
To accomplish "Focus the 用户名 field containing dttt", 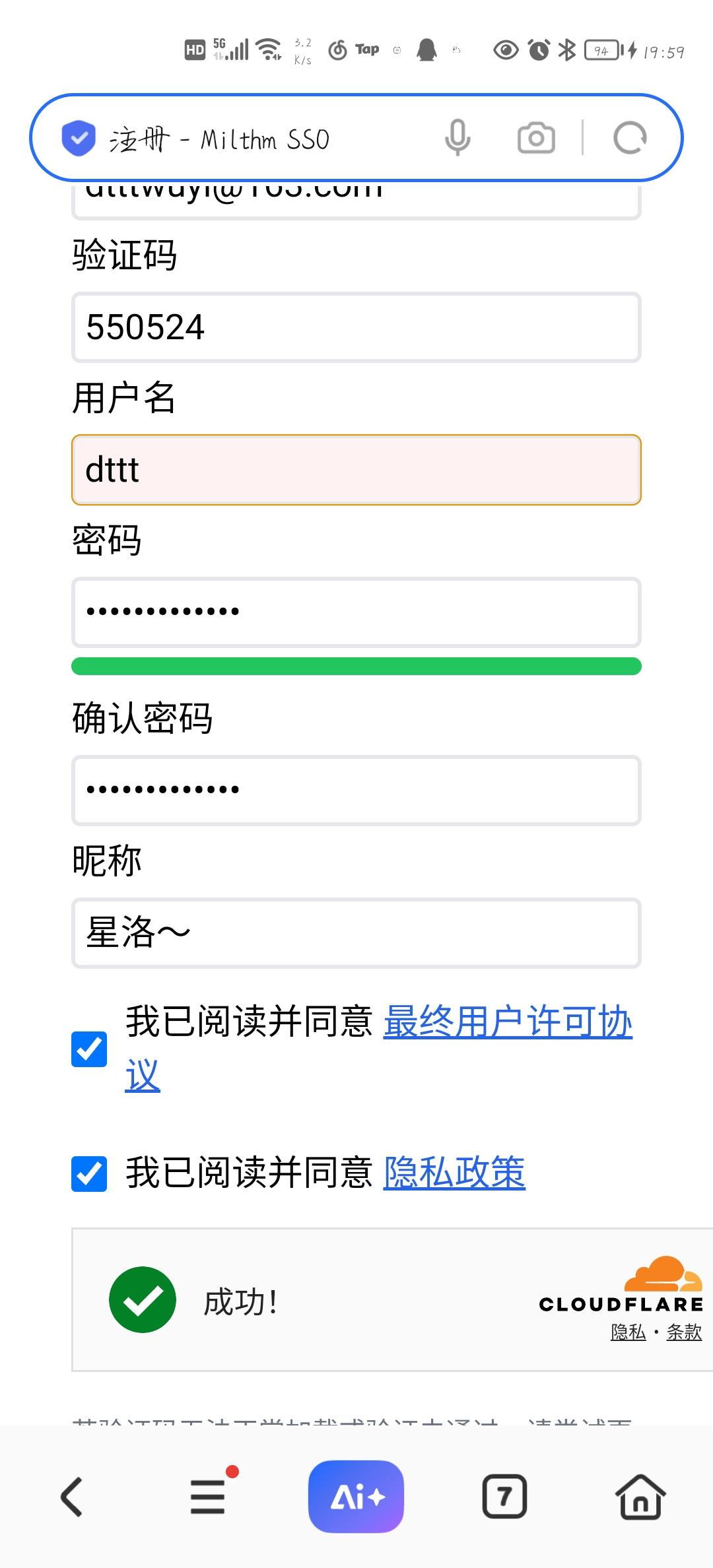I will [x=356, y=470].
